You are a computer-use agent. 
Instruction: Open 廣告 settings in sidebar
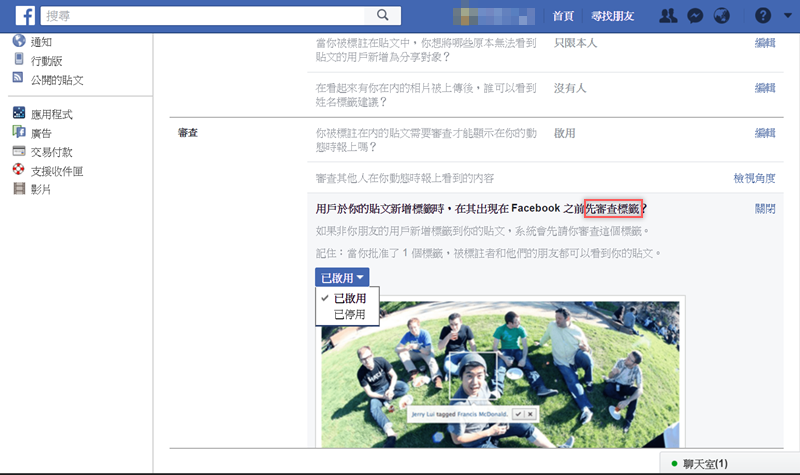point(41,134)
